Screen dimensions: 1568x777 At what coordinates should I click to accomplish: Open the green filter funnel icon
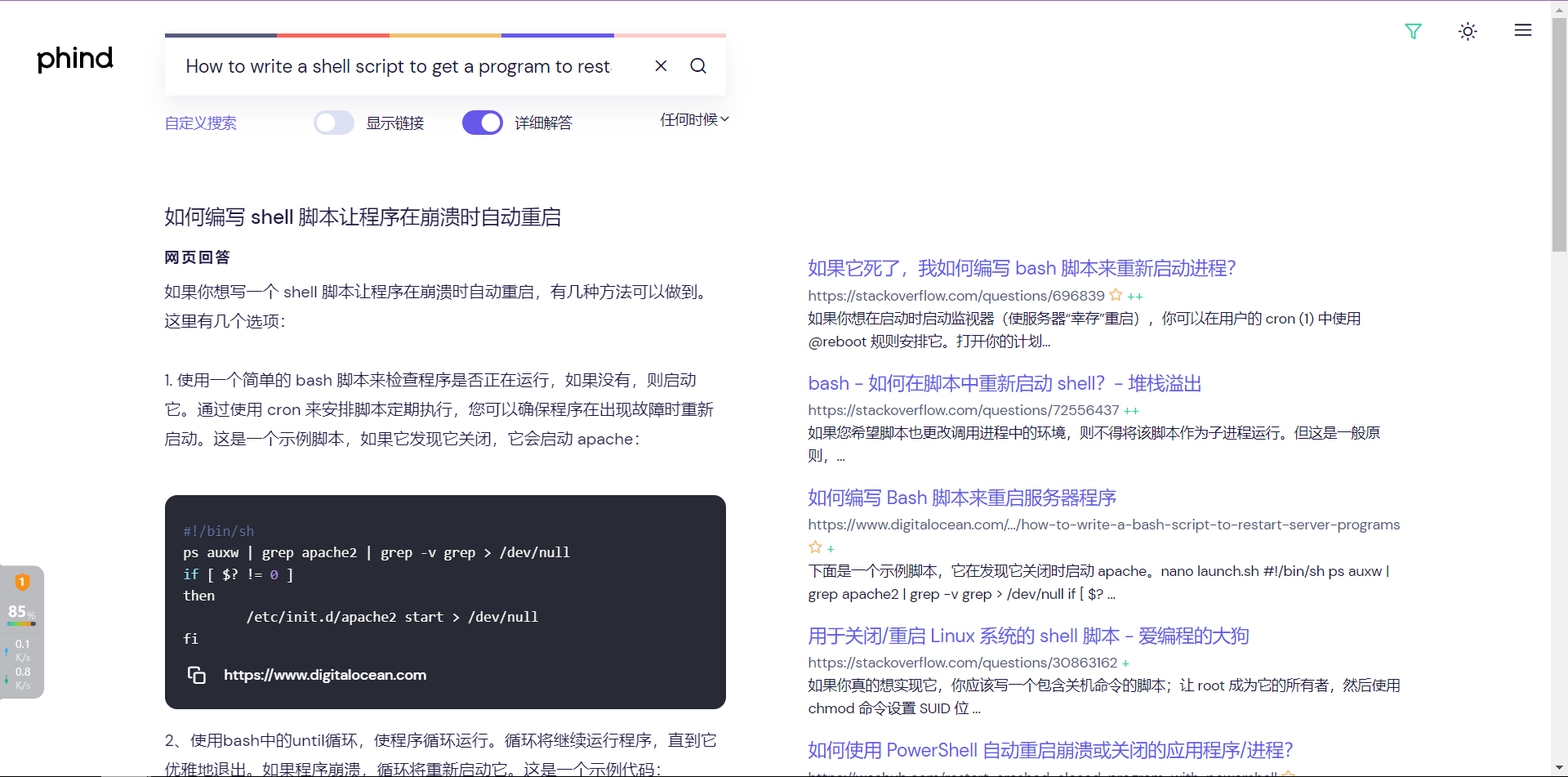1413,31
